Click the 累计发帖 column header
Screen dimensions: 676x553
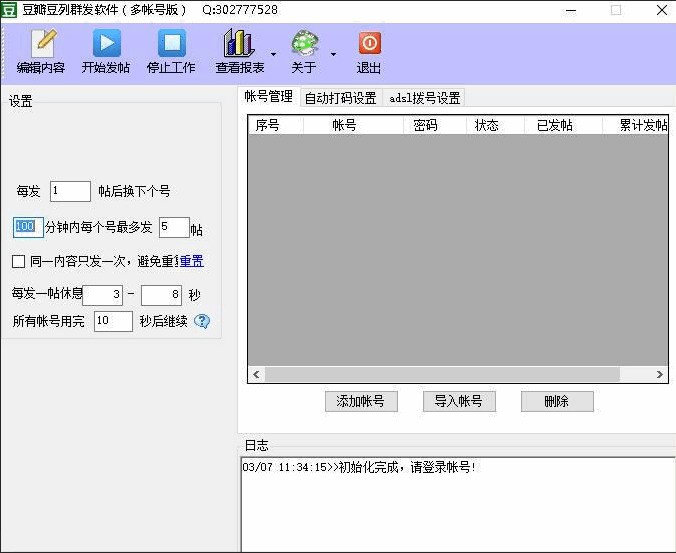point(635,125)
